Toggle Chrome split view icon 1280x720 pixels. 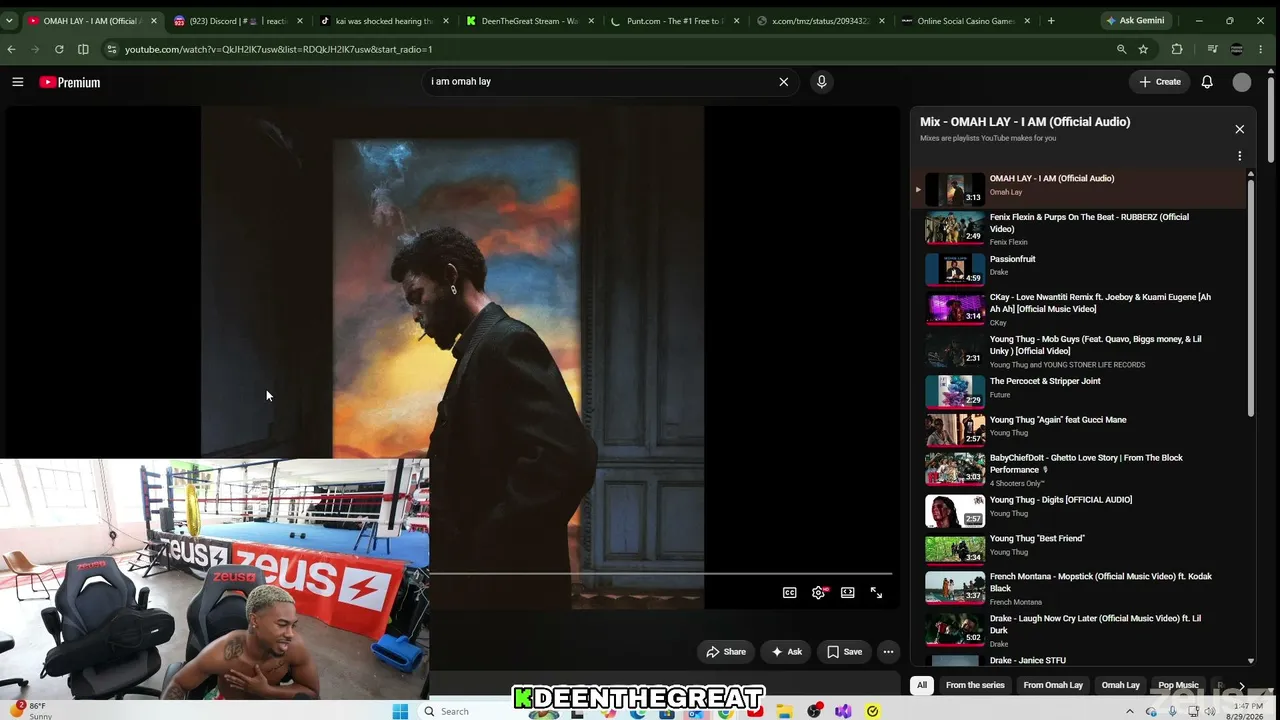(83, 49)
